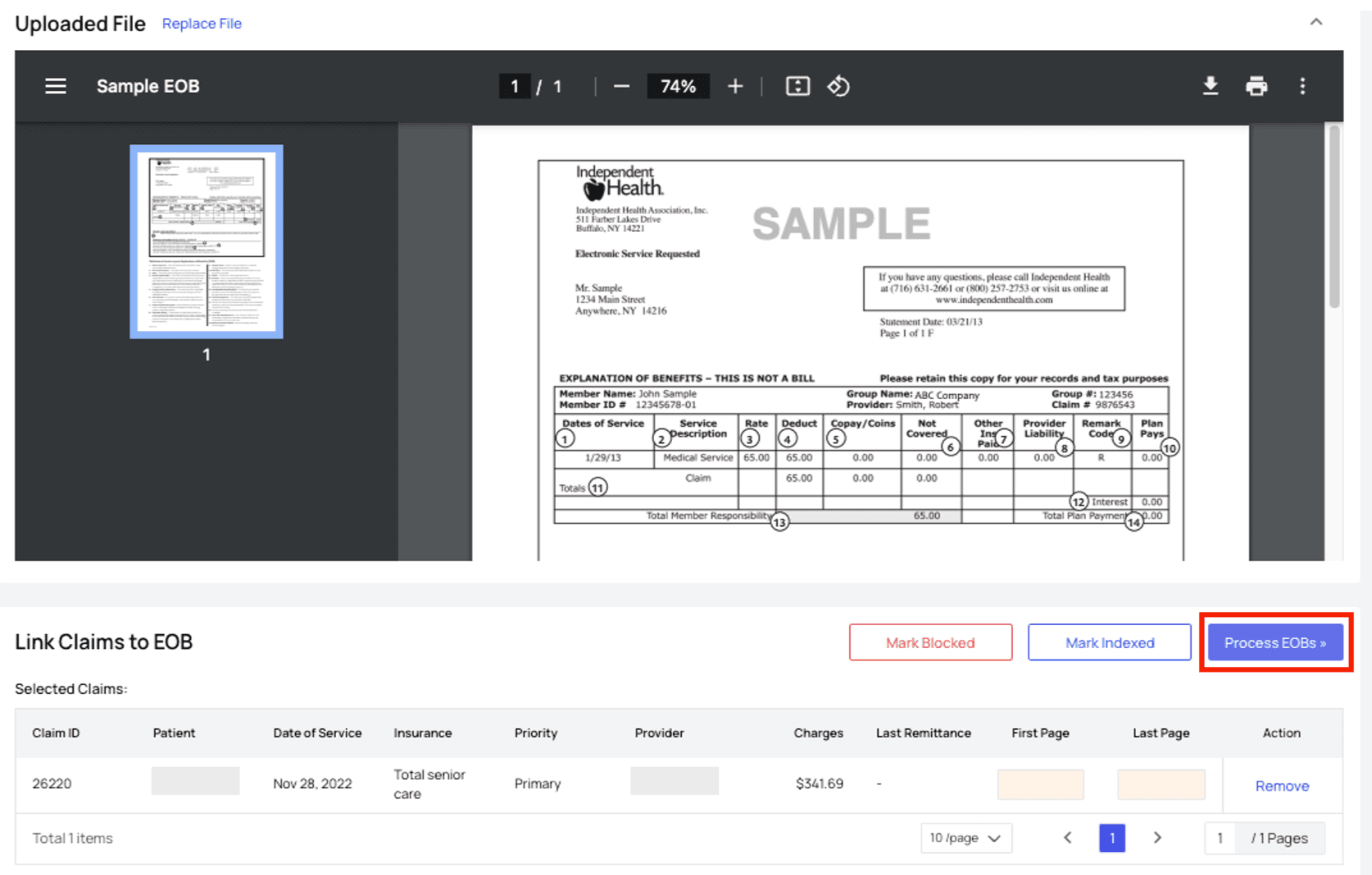Click the $341.69 charges value

[x=819, y=784]
